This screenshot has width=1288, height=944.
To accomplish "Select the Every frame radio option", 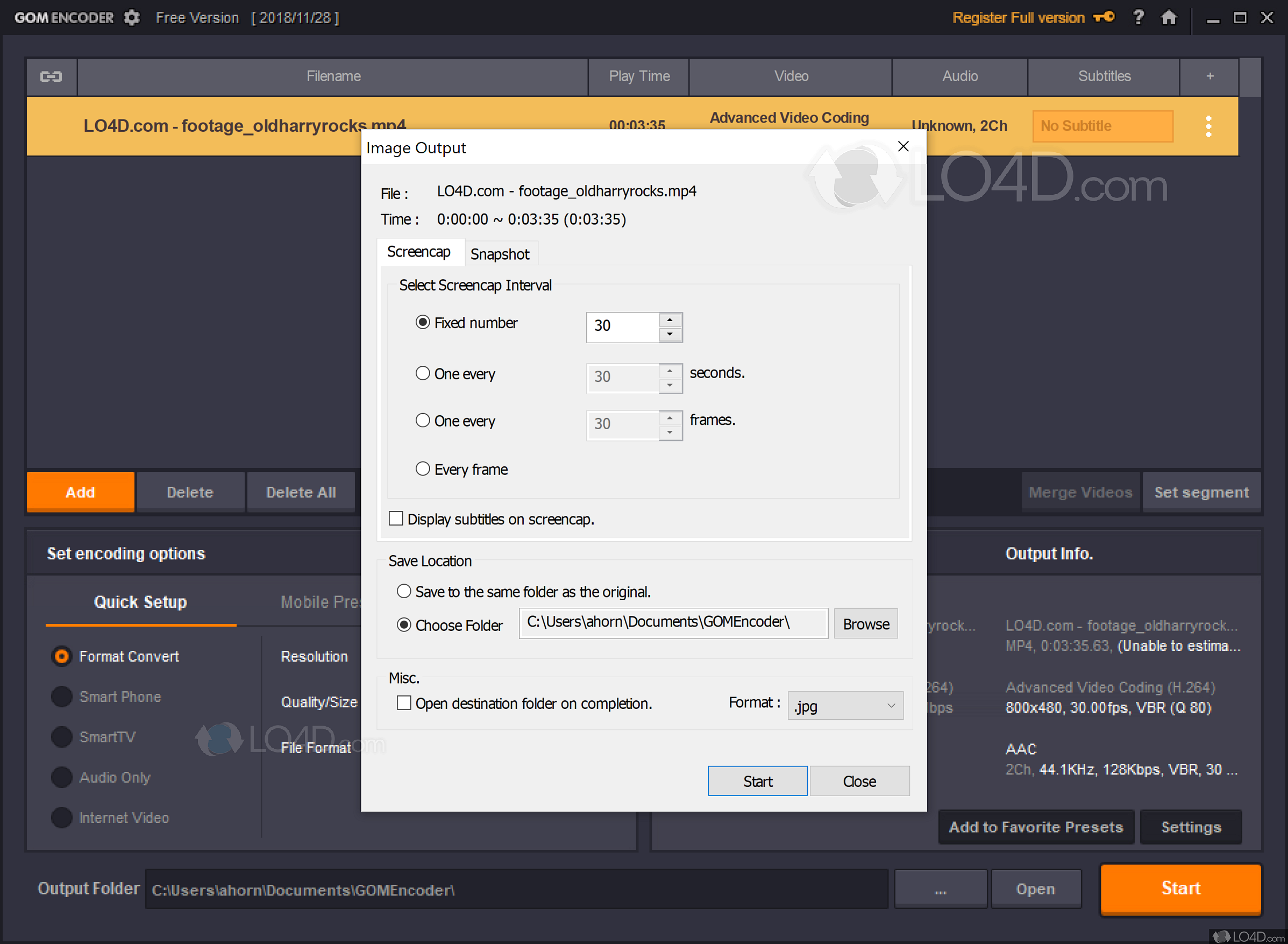I will pyautogui.click(x=423, y=469).
